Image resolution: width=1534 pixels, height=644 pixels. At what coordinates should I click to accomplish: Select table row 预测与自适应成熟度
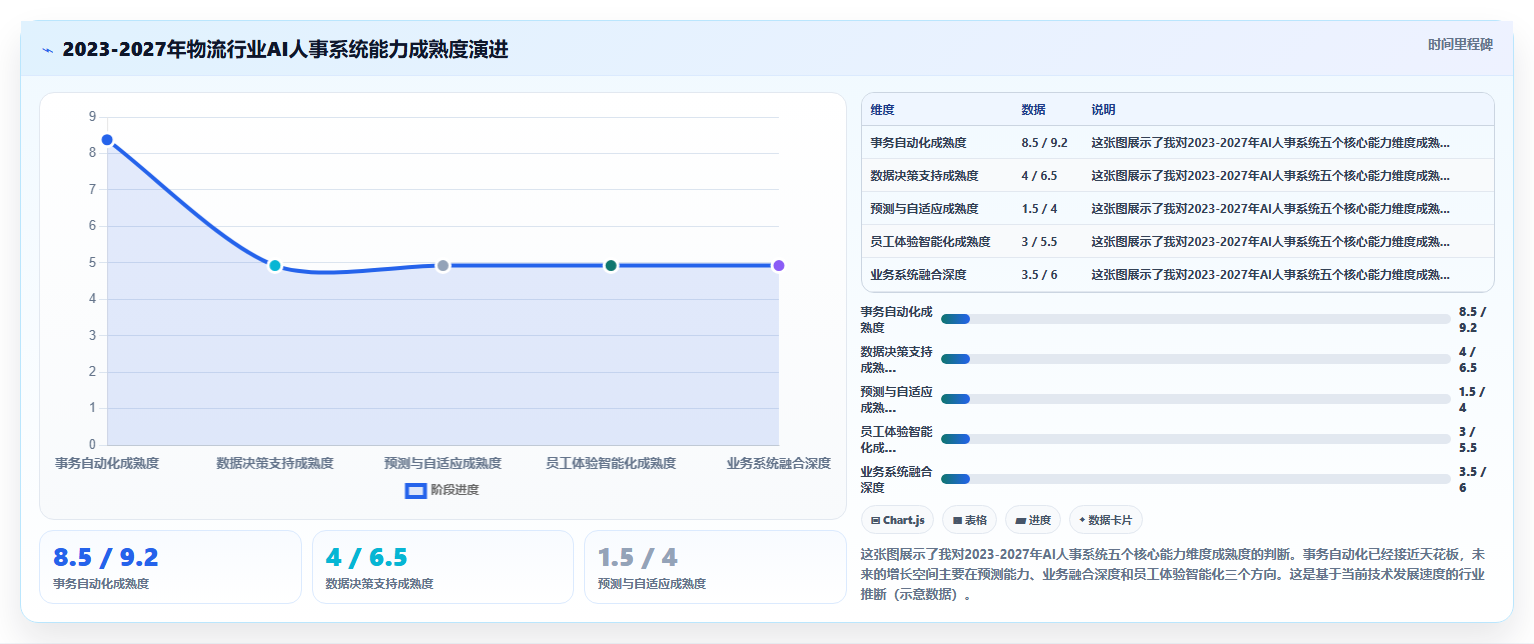pos(1177,209)
